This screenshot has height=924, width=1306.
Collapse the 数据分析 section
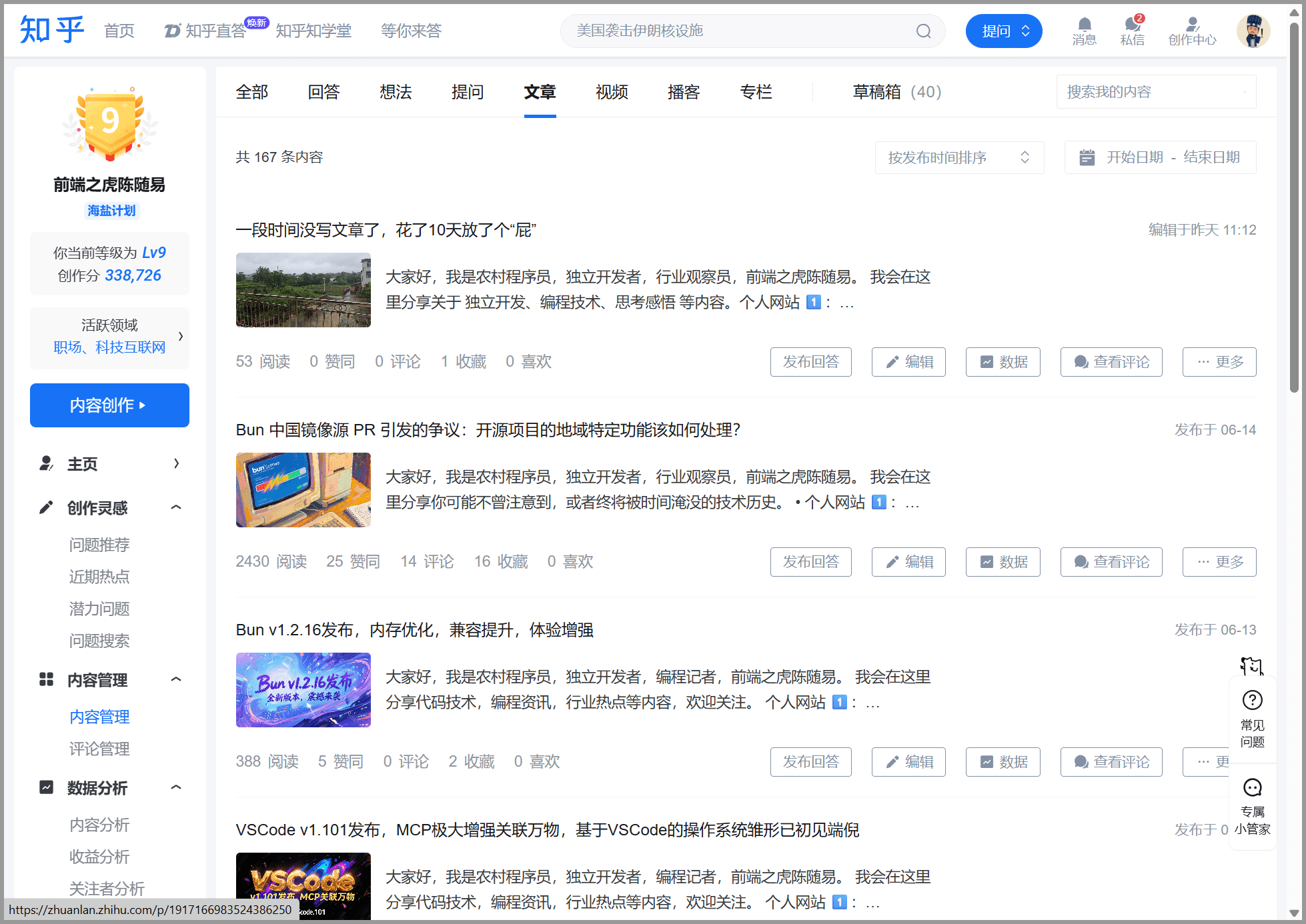176,787
